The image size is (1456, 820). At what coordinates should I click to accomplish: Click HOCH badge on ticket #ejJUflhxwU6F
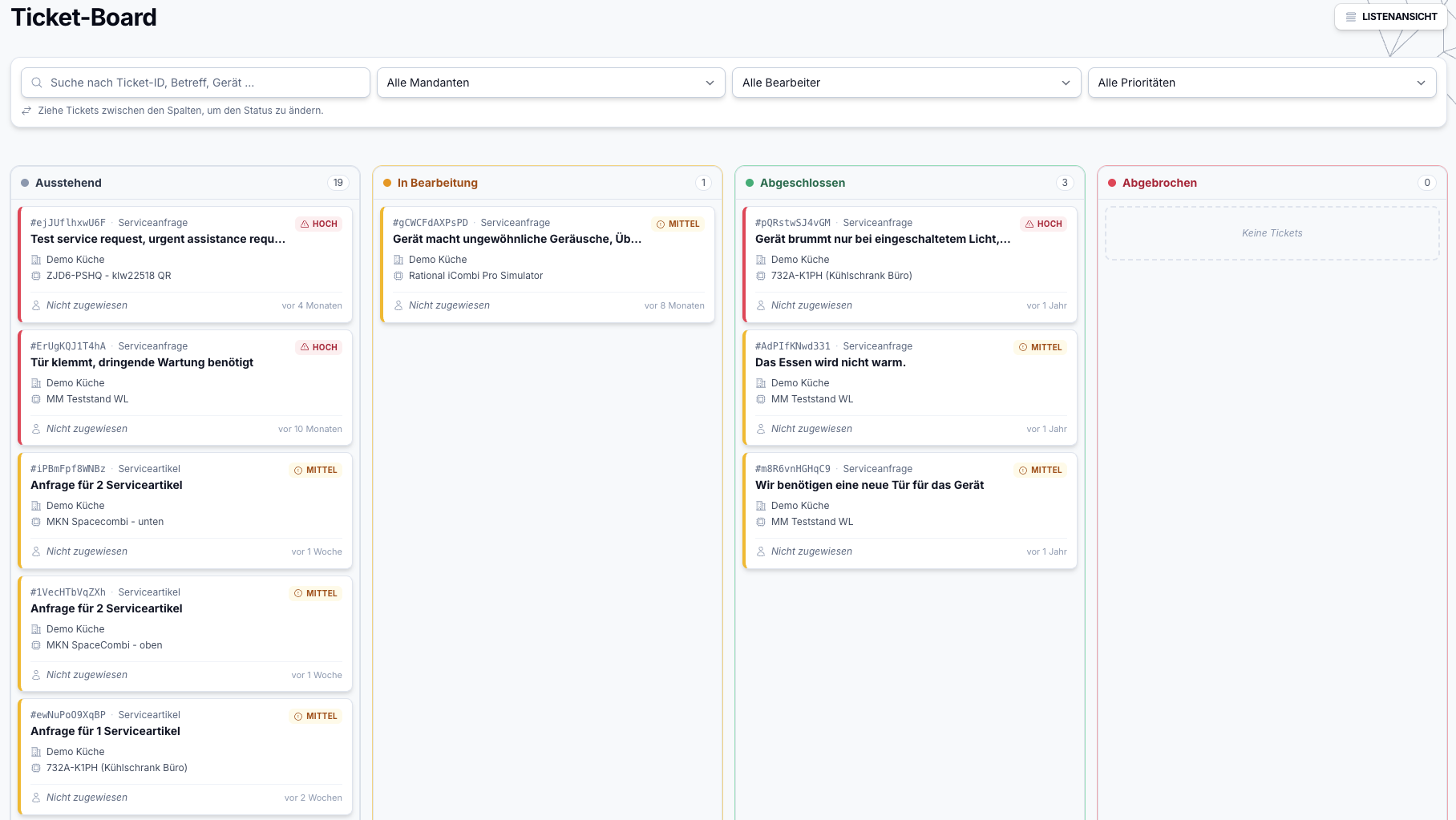point(319,224)
